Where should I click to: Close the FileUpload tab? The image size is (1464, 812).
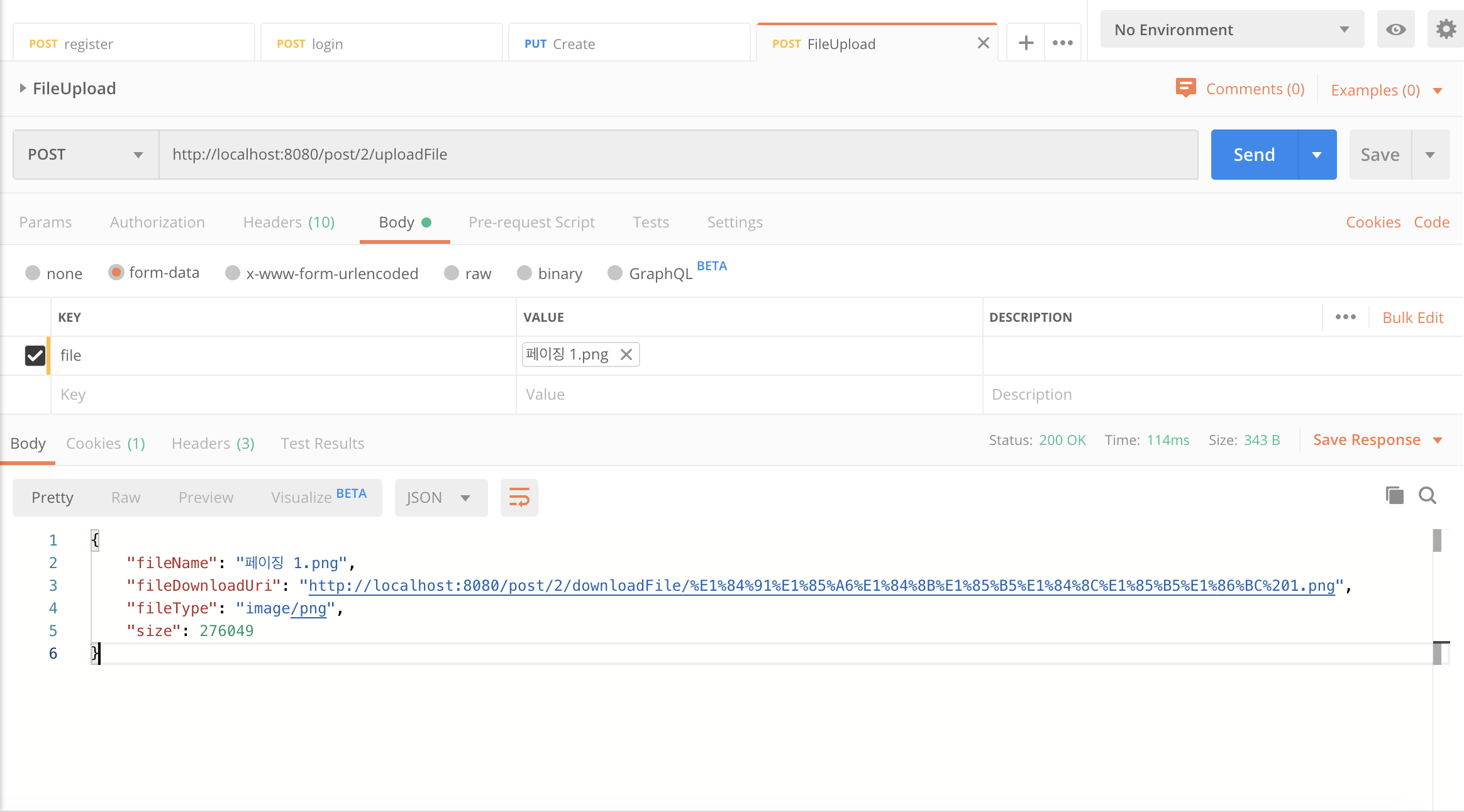pos(984,43)
